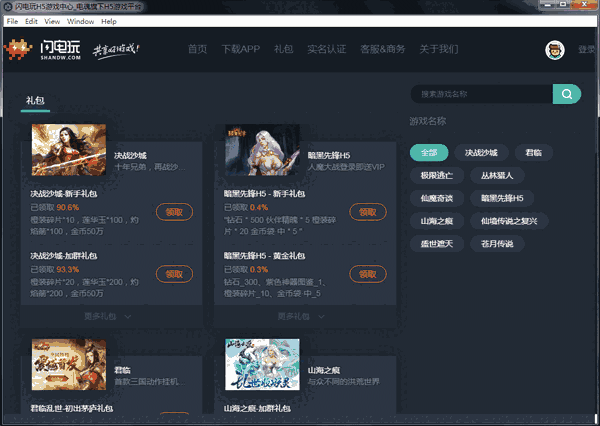Open the Help menu
Viewport: 600px width, 426px height.
click(x=109, y=21)
